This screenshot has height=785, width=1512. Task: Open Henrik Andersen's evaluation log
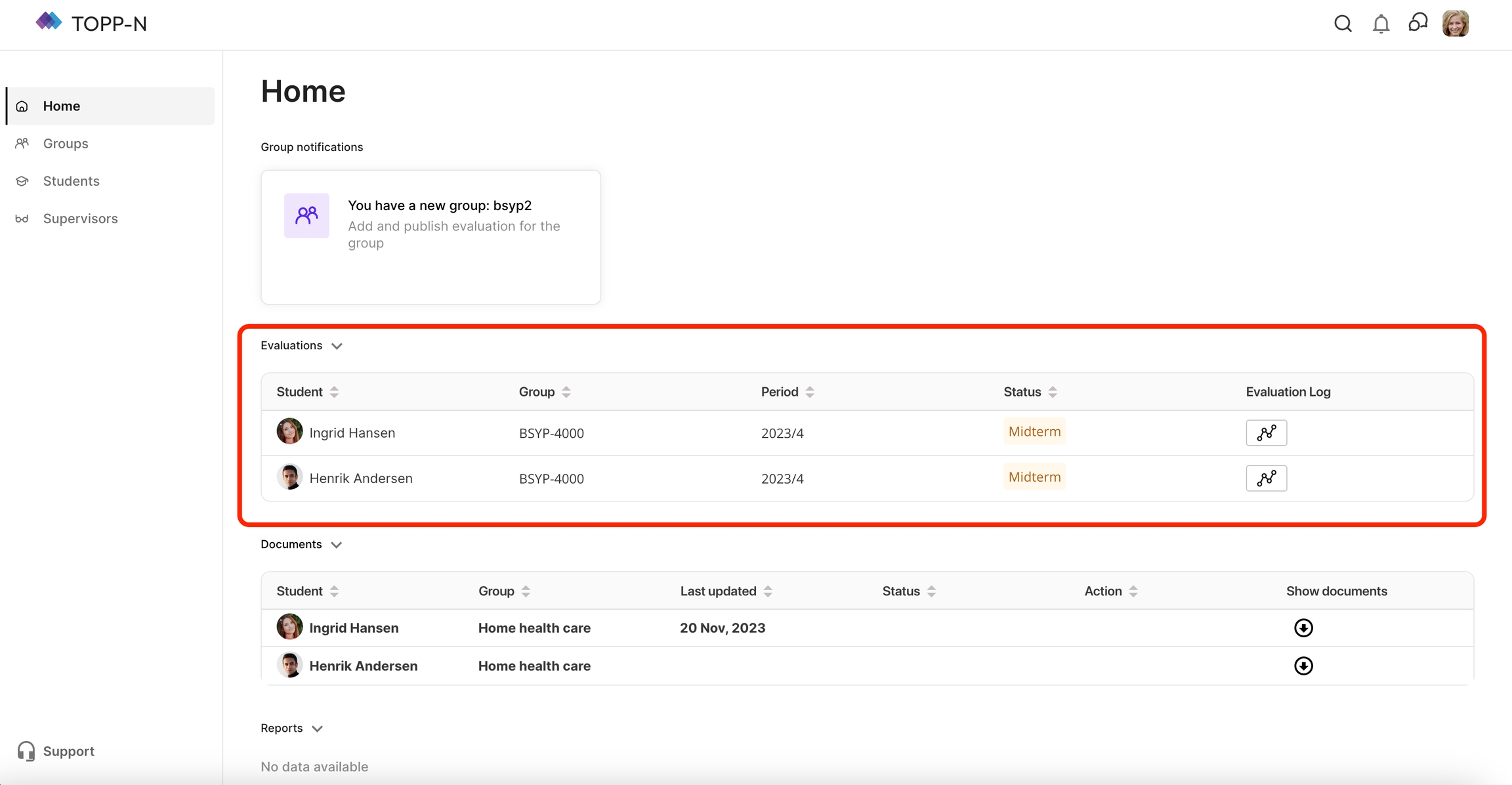(x=1266, y=478)
